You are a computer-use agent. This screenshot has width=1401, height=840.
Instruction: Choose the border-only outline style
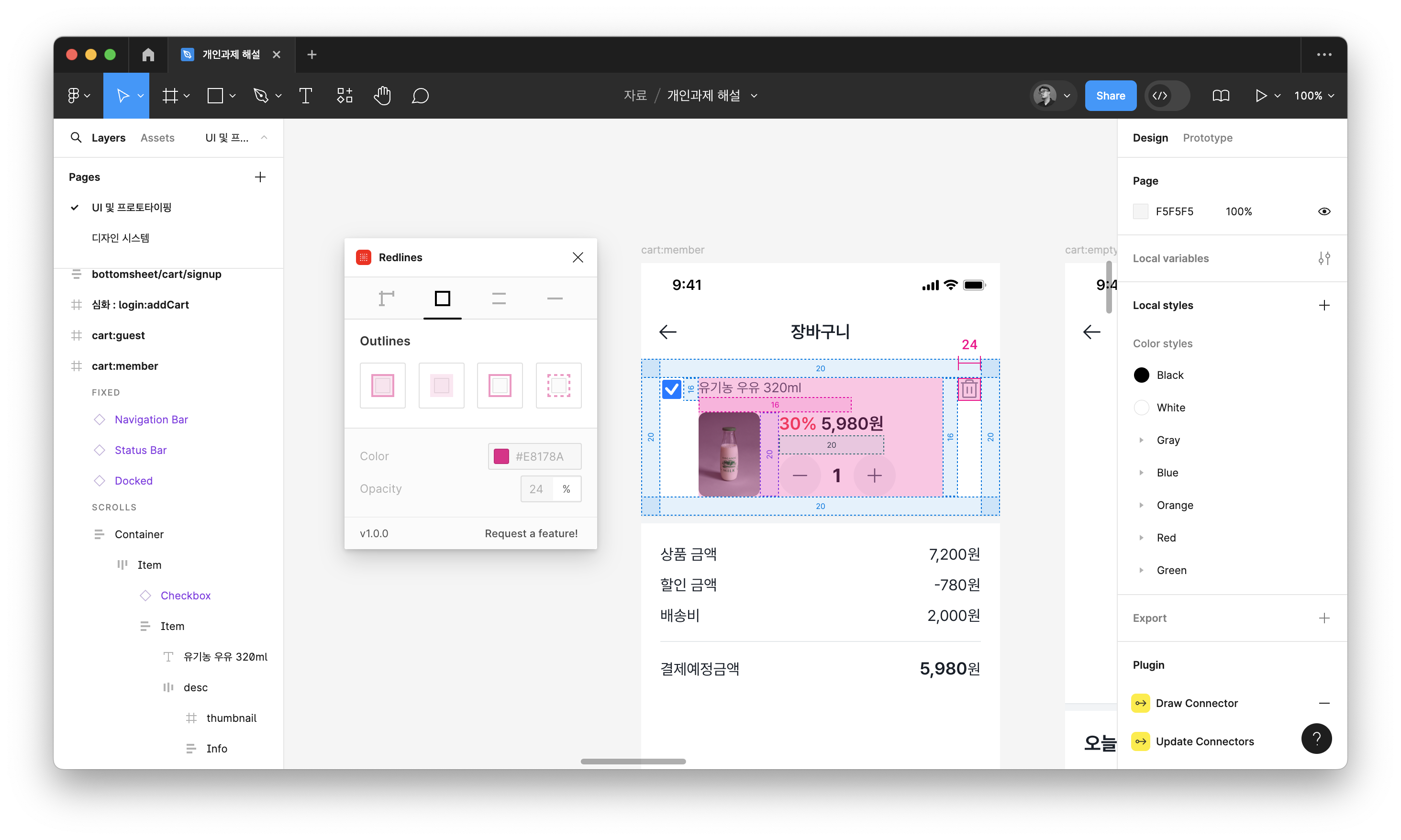coord(500,386)
